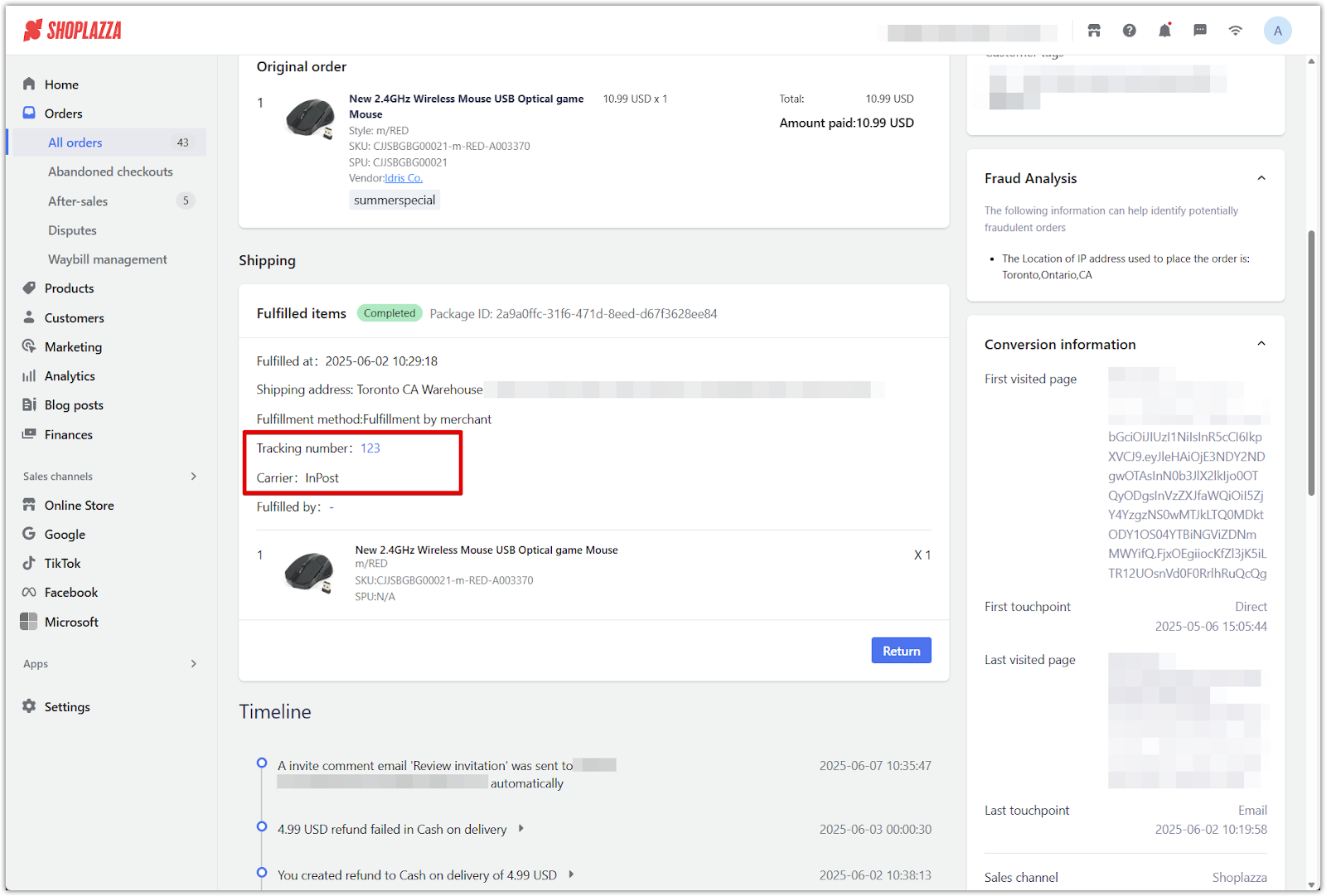Open Abandoned checkouts
This screenshot has height=896, width=1326.
click(110, 172)
